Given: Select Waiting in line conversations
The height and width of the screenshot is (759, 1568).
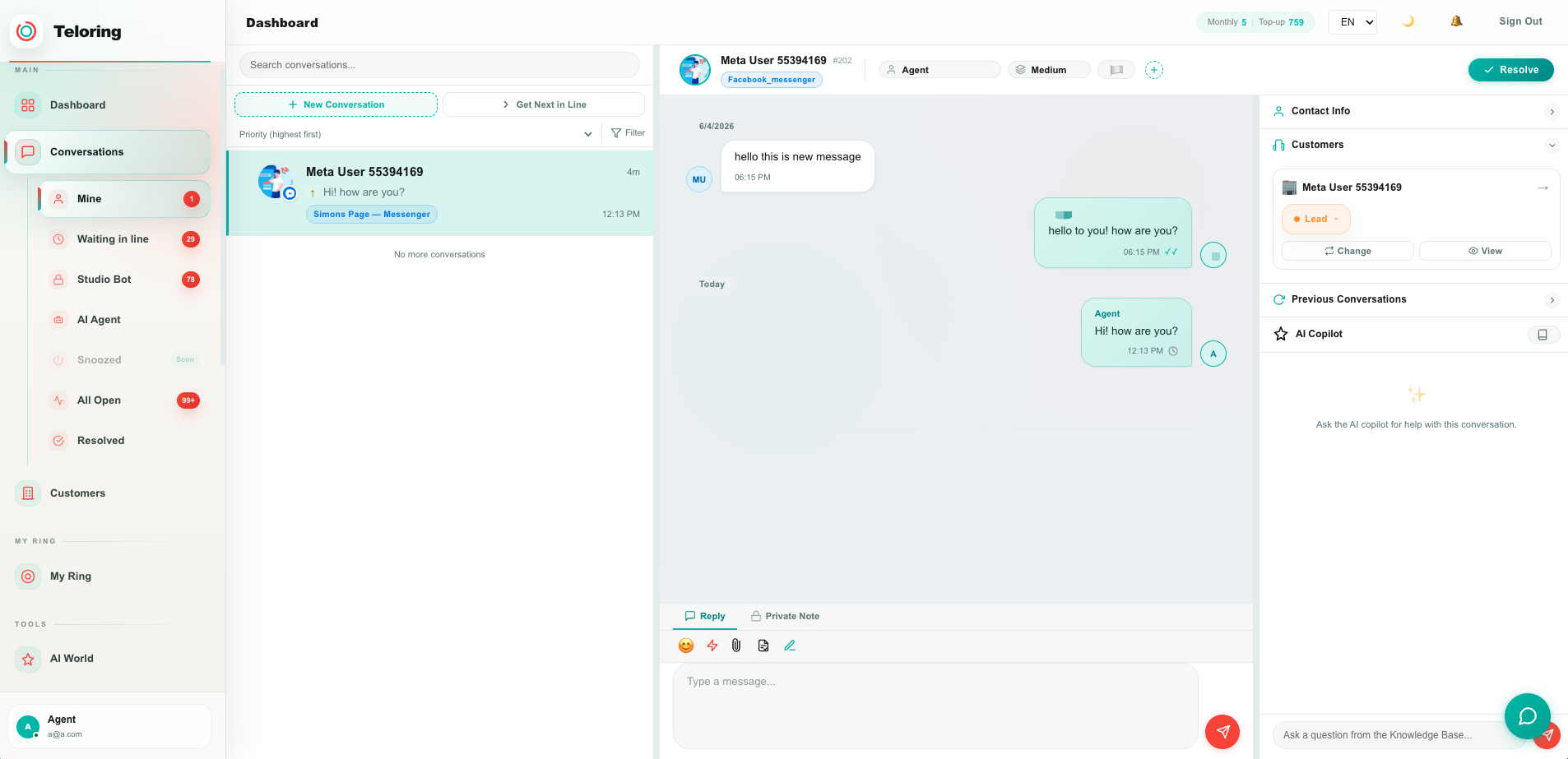Looking at the screenshot, I should 123,239.
